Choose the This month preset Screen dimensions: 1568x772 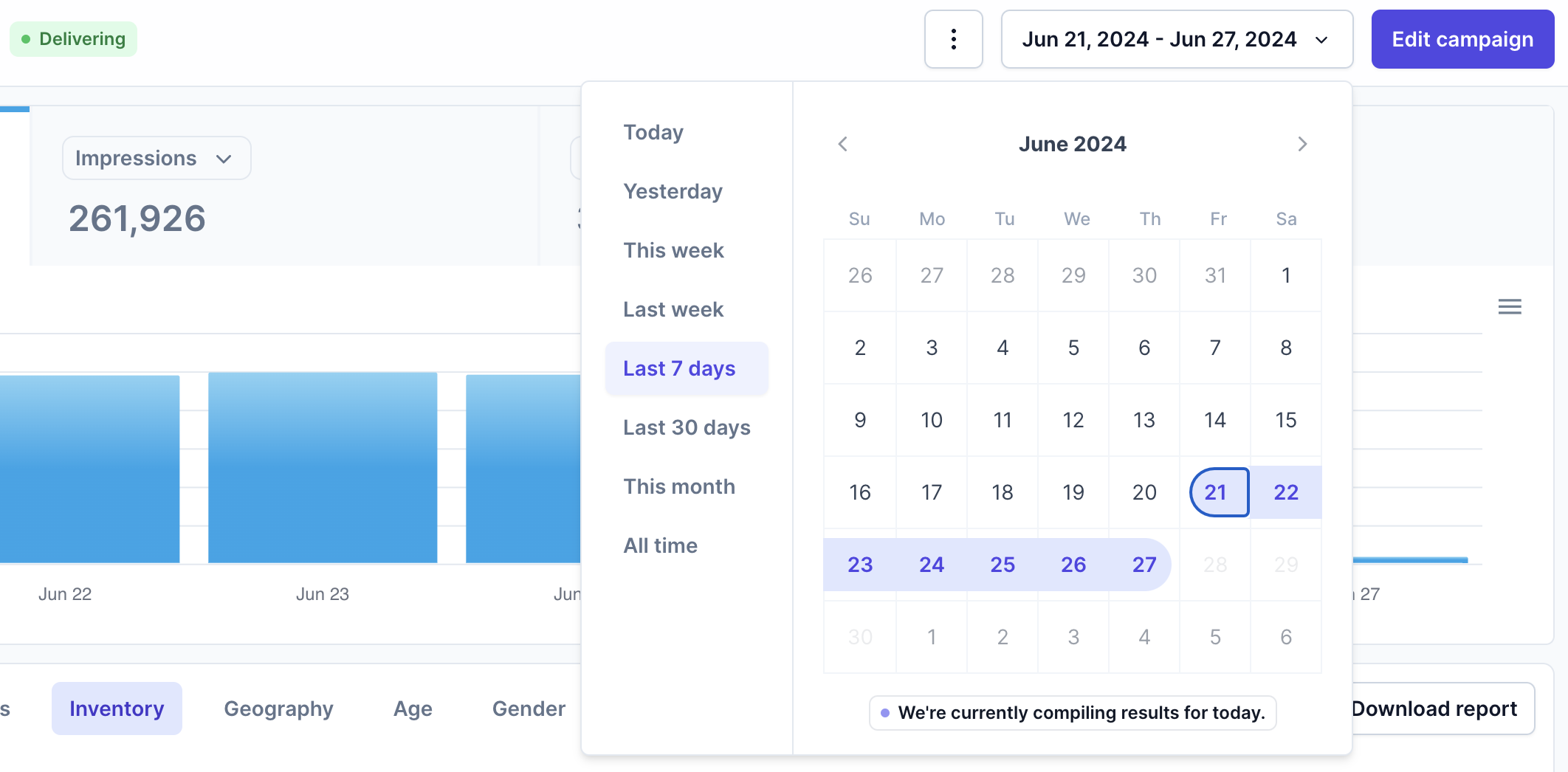[679, 486]
